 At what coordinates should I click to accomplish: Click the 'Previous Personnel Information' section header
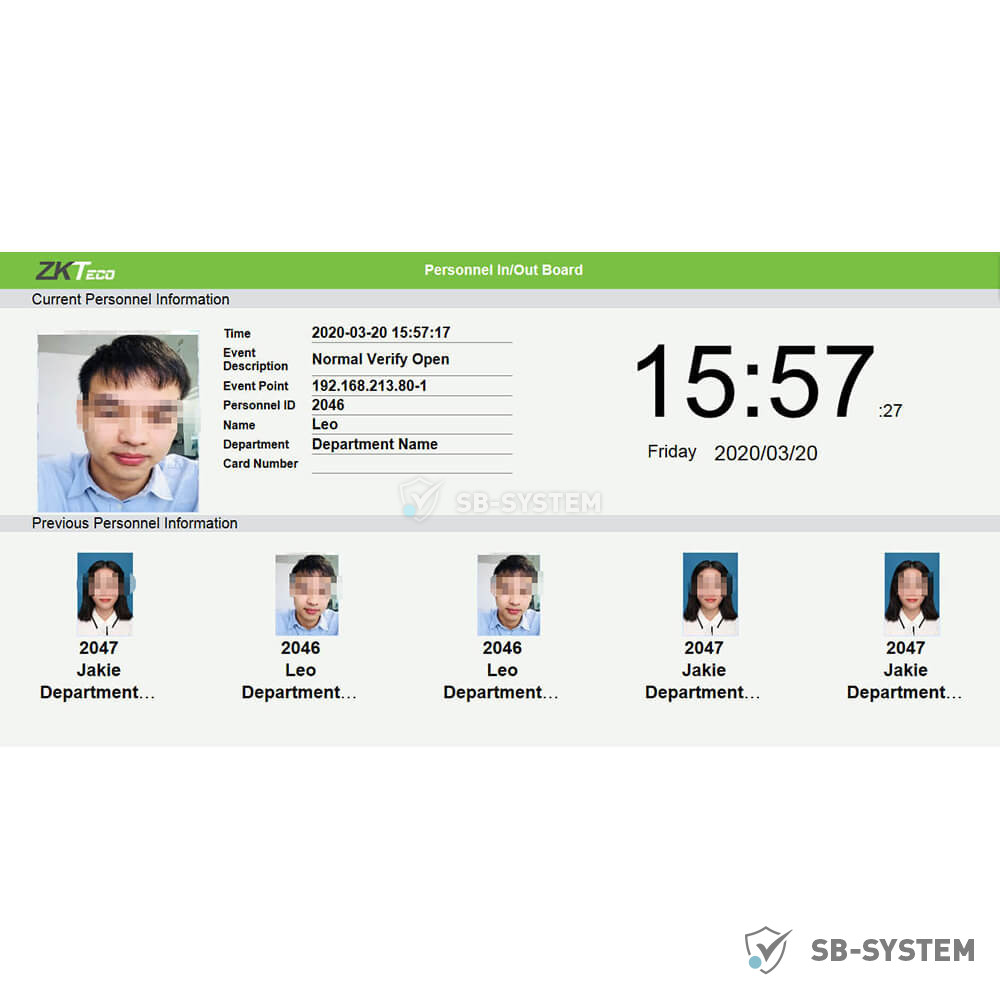pos(135,523)
